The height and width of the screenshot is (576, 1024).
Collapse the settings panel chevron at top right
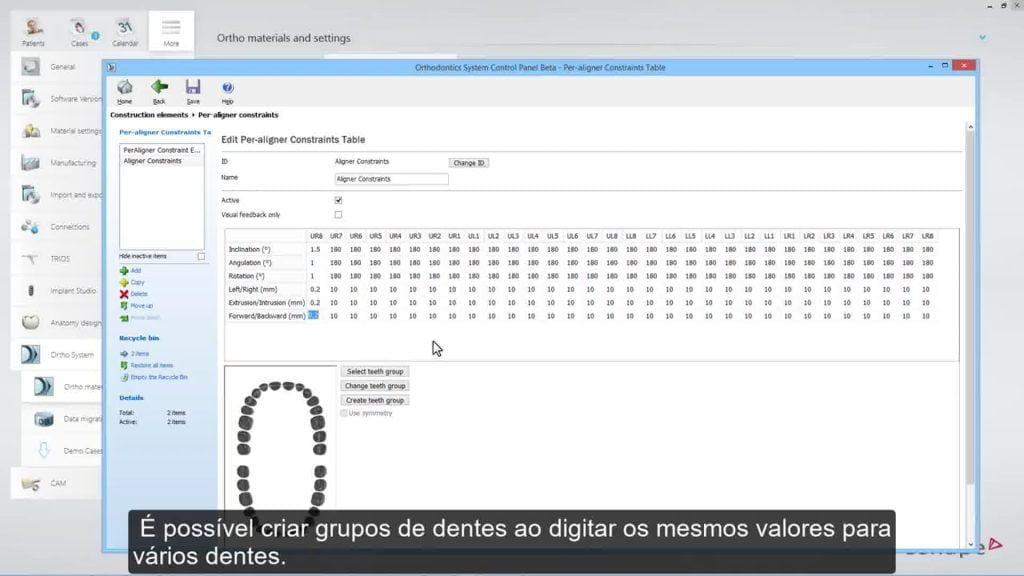coord(982,38)
